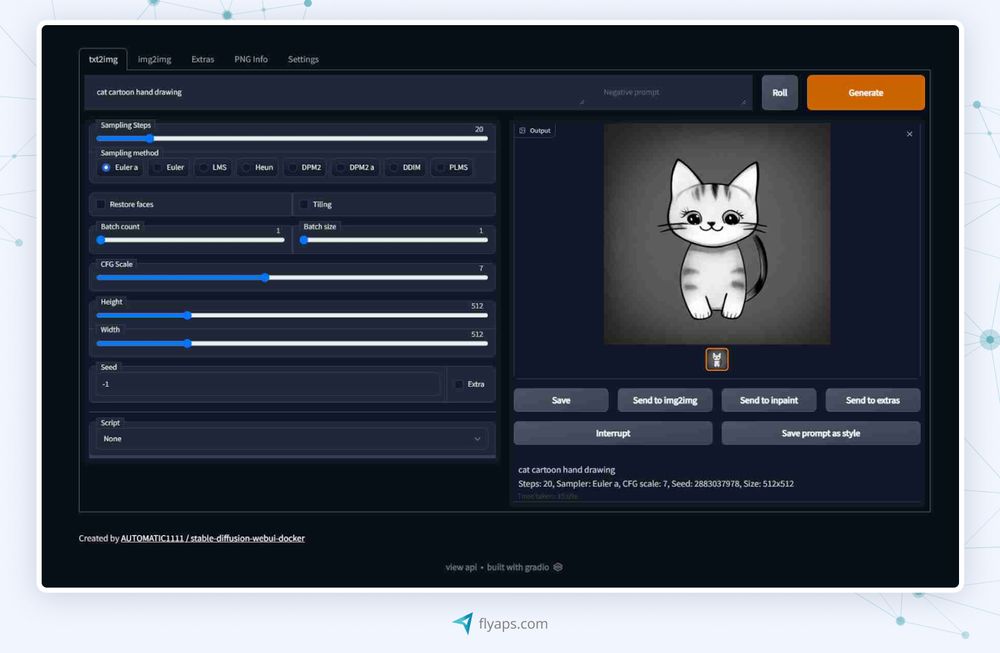Viewport: 1000px width, 653px height.
Task: Choose the DDIM sampling method
Action: click(395, 168)
